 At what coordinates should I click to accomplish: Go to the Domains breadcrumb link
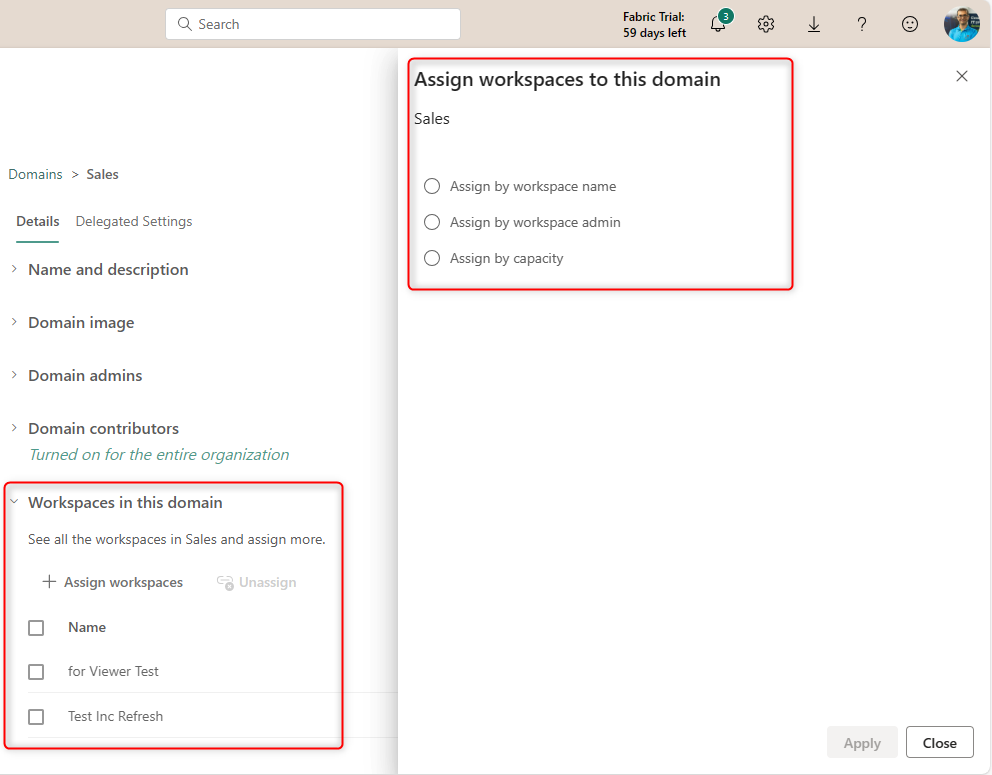pyautogui.click(x=35, y=174)
